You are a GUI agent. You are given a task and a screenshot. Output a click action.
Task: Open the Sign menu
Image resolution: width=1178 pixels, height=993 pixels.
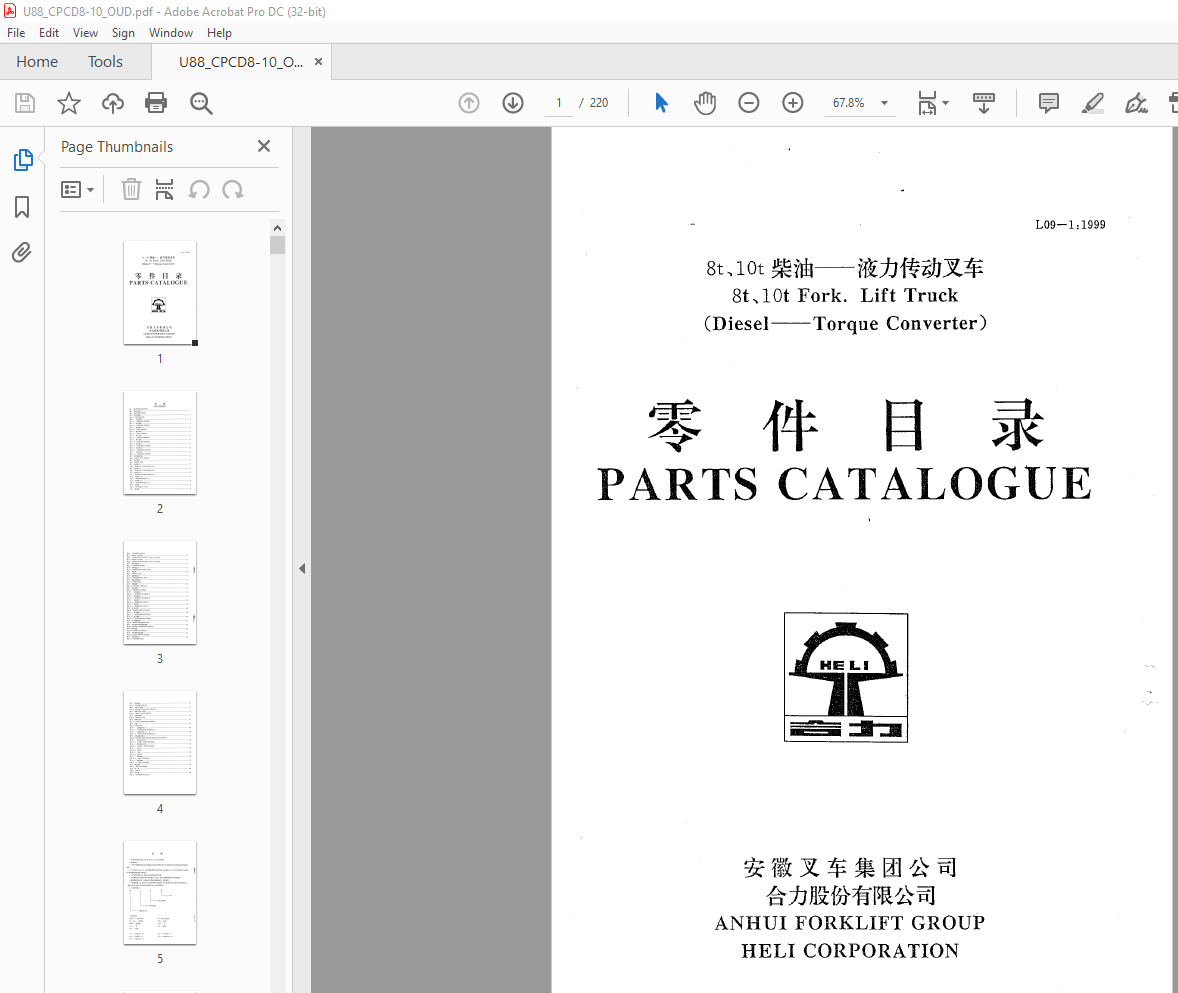tap(123, 33)
